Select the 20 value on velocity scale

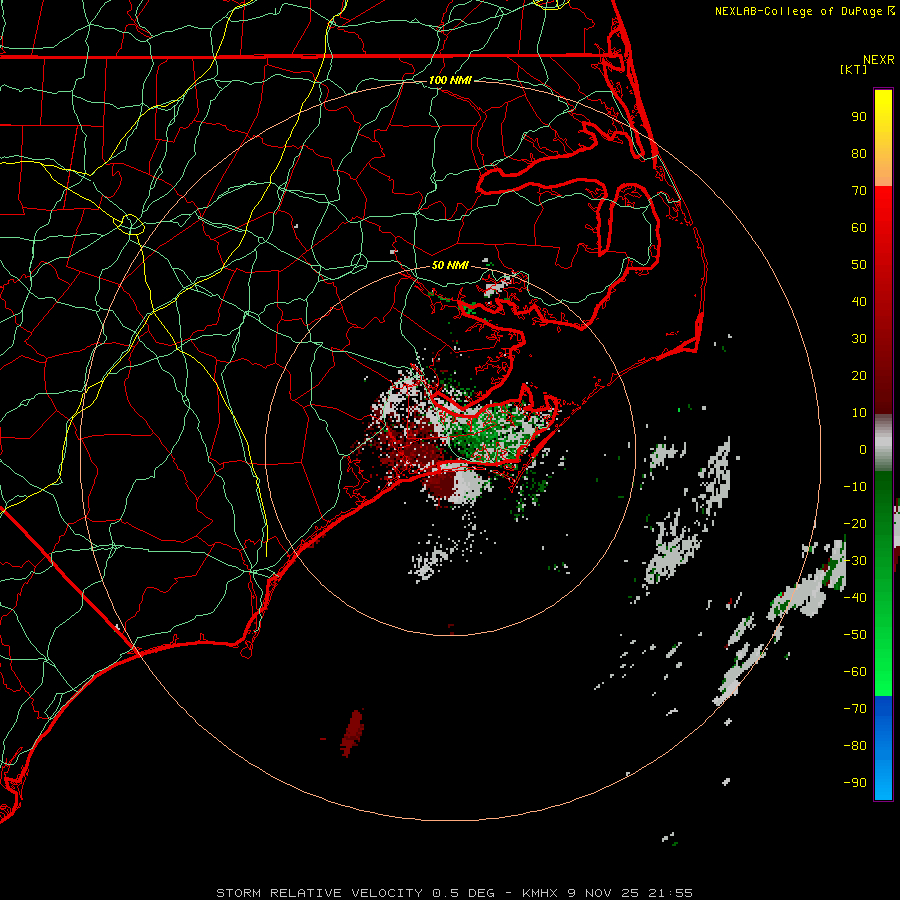coord(859,375)
